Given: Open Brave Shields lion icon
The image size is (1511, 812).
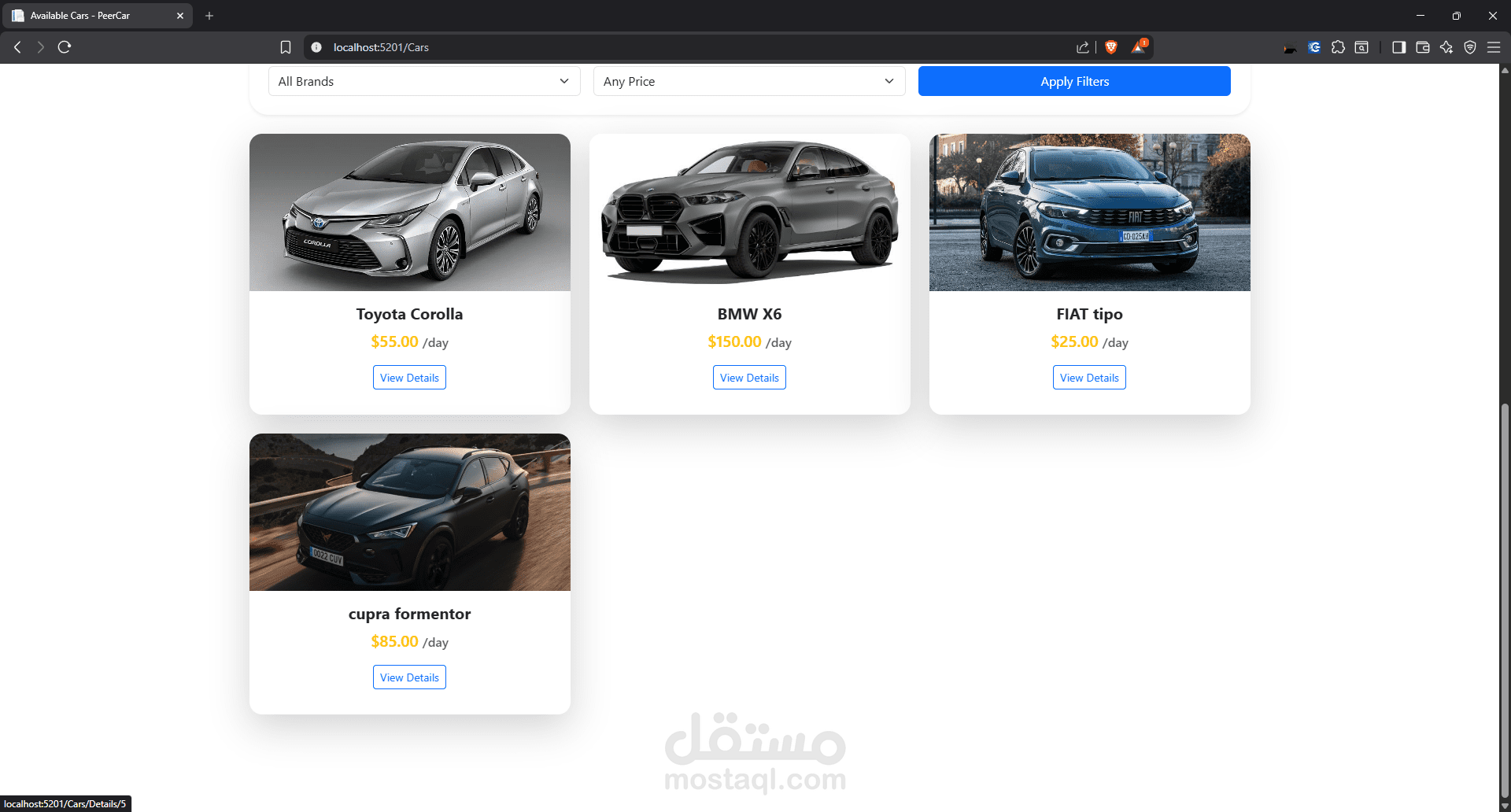Looking at the screenshot, I should click(1111, 47).
